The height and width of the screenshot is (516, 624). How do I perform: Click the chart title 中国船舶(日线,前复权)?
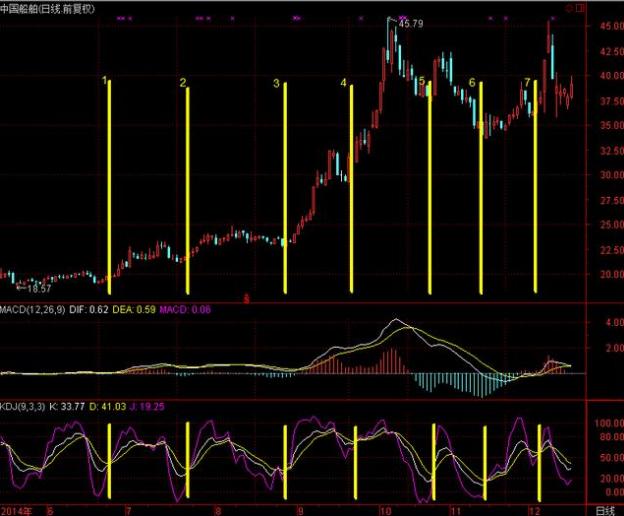(47, 9)
